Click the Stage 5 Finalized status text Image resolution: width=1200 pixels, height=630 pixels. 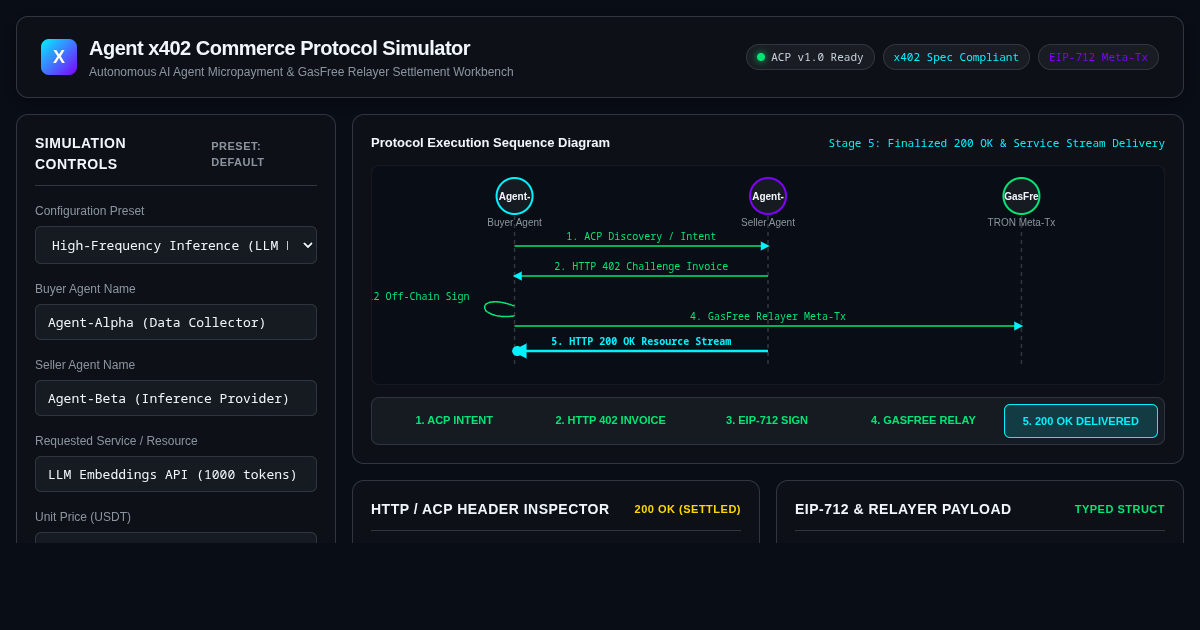[x=996, y=144]
